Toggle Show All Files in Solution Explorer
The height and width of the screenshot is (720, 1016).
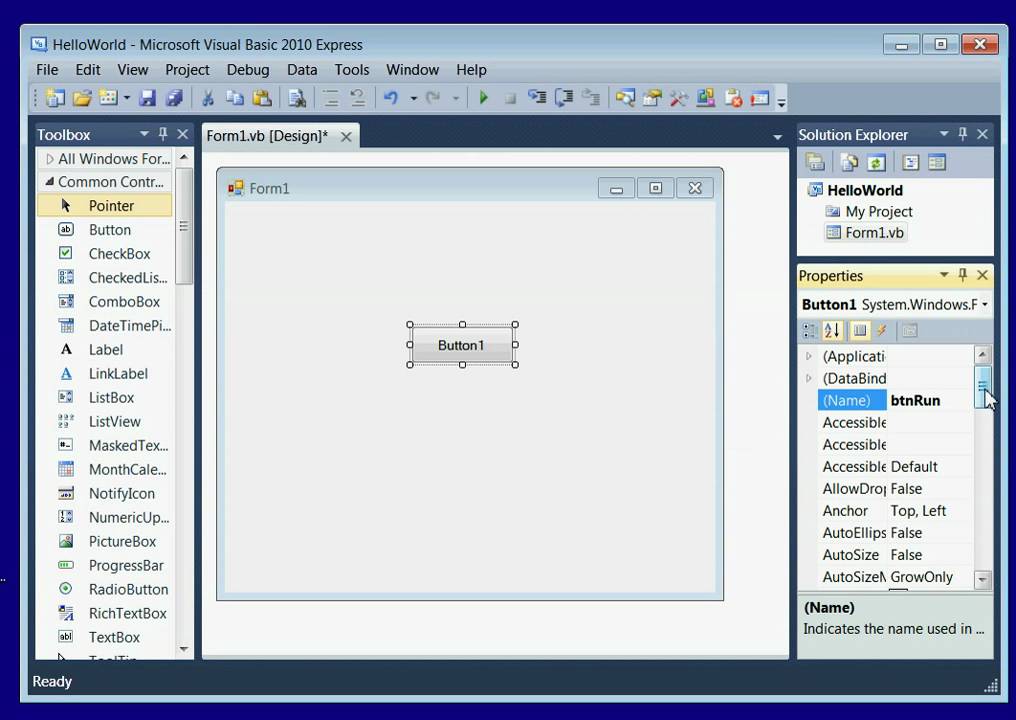click(849, 163)
